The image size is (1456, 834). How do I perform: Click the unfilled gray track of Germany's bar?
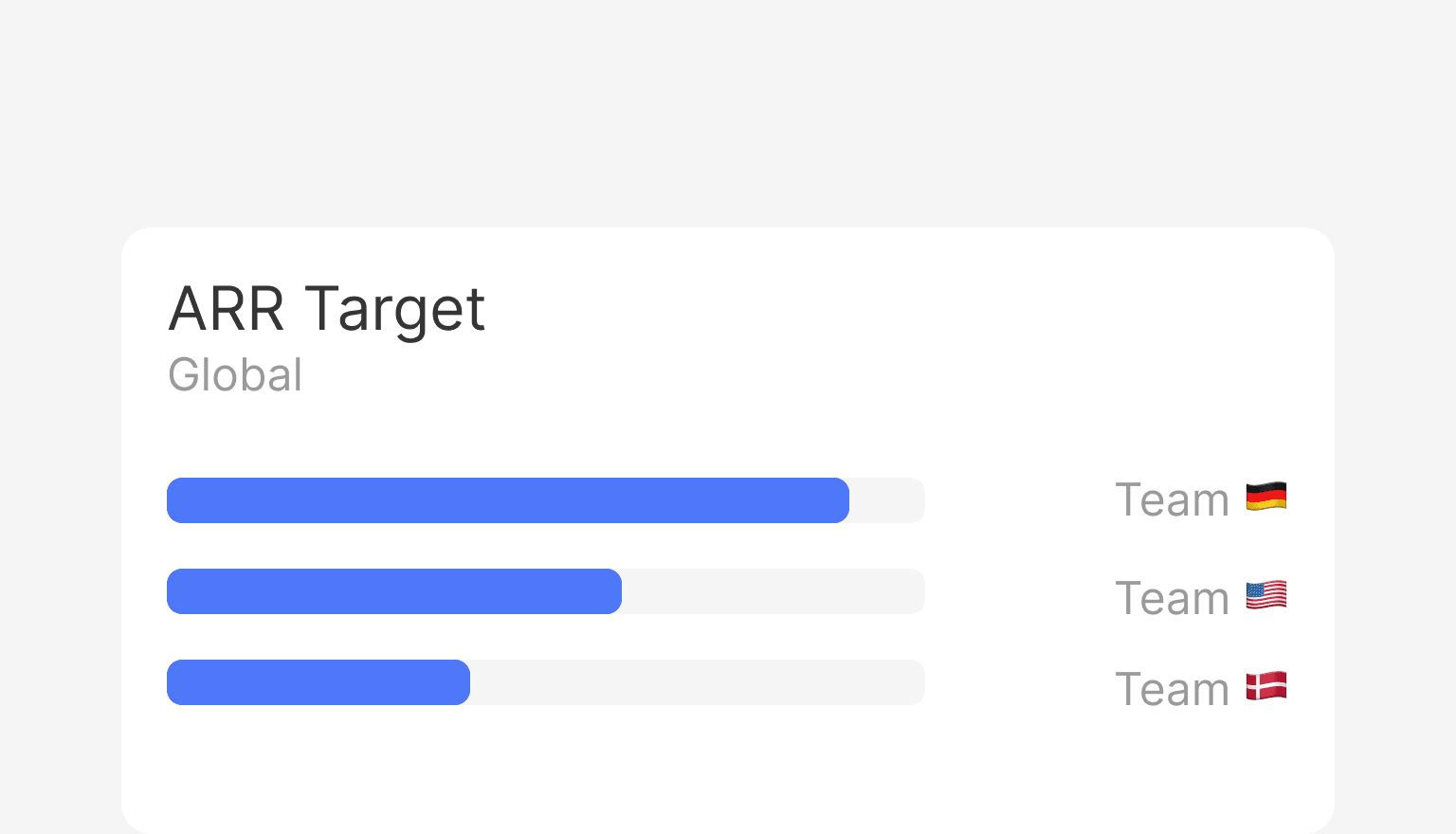click(x=887, y=500)
